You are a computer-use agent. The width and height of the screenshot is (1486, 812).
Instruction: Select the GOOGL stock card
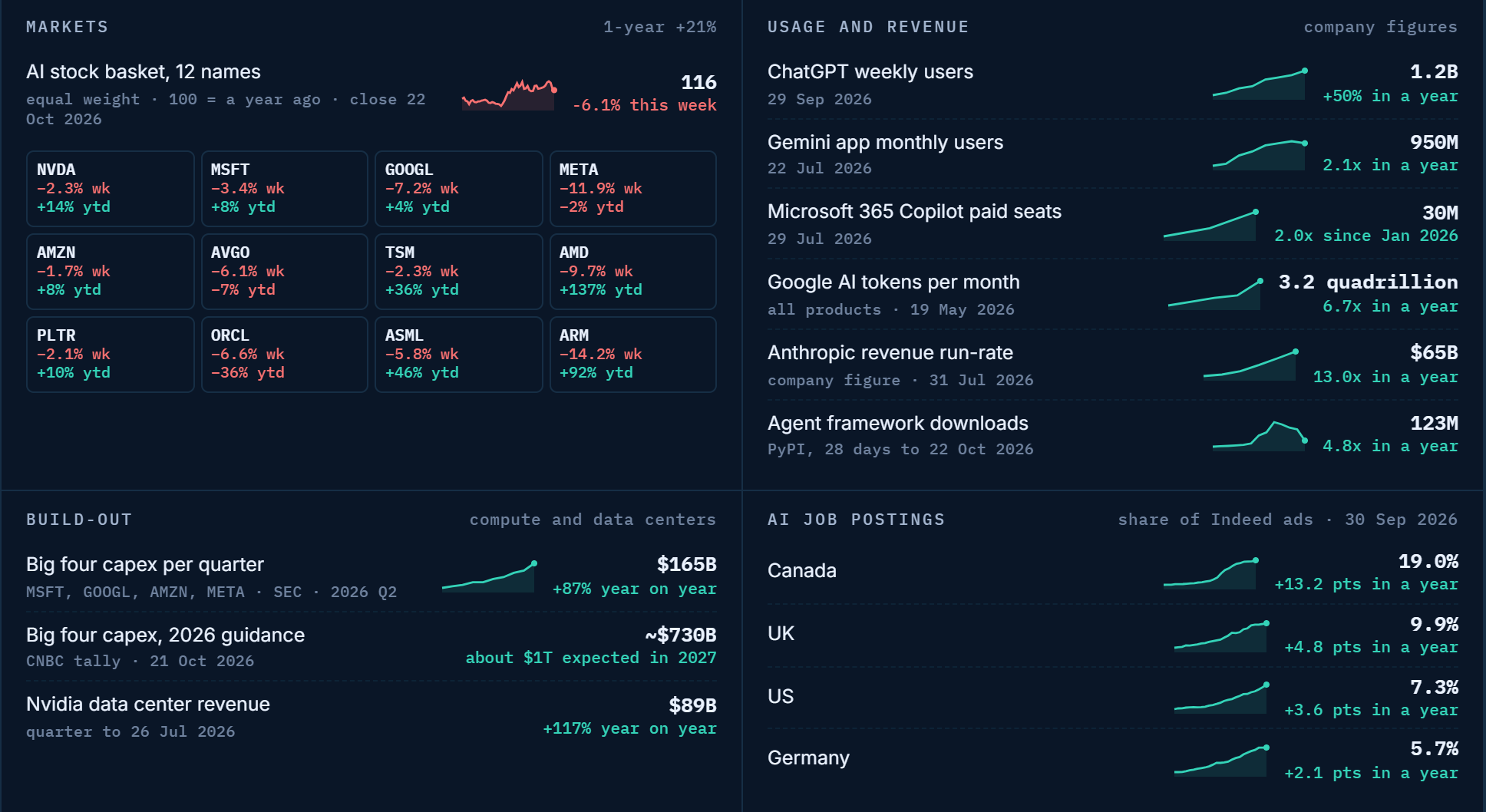tap(459, 189)
